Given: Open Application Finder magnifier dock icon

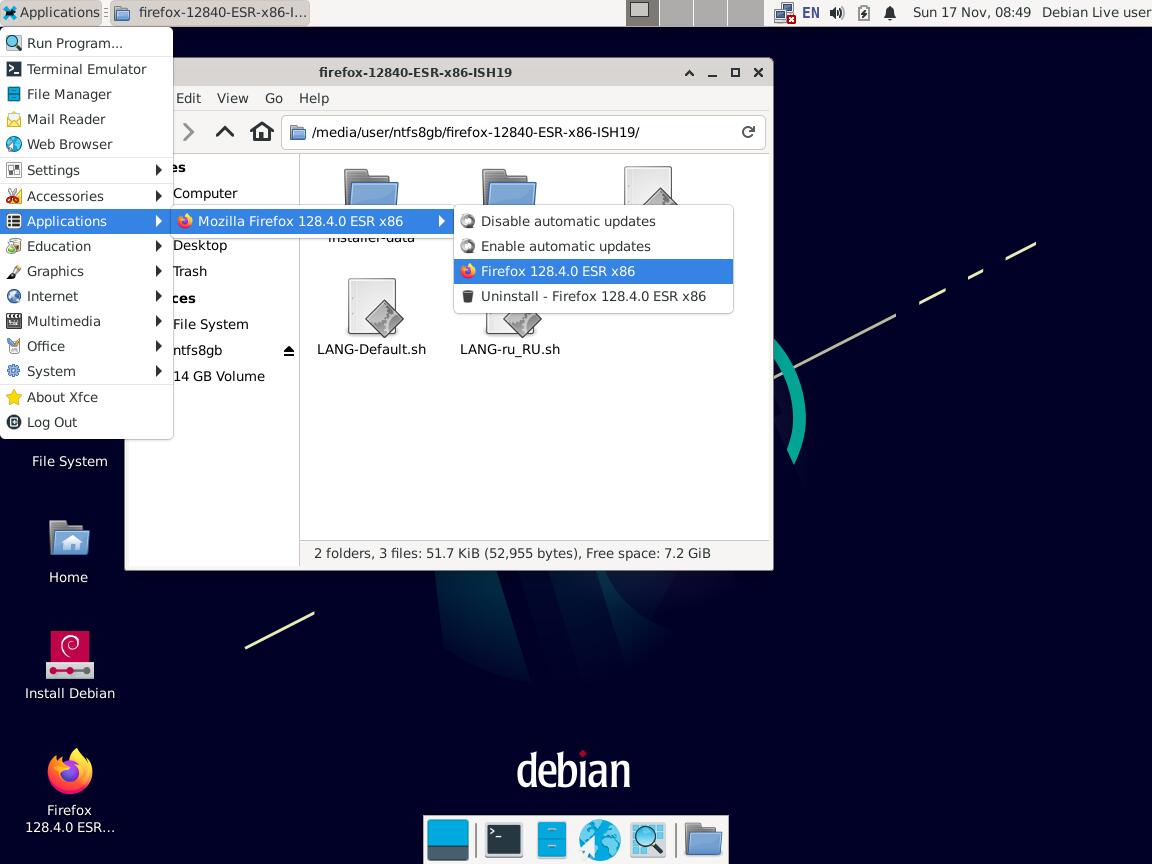Looking at the screenshot, I should pyautogui.click(x=648, y=839).
